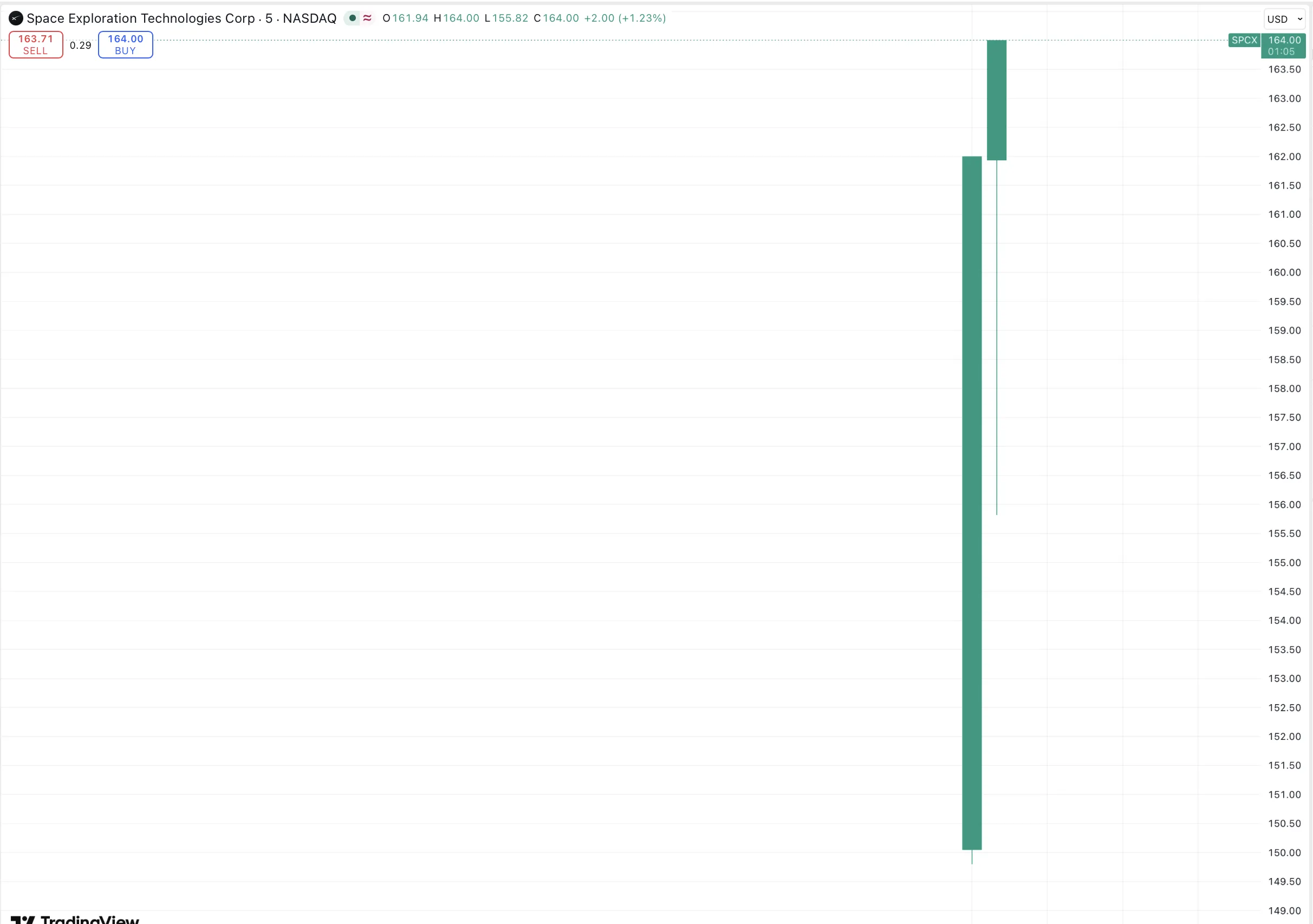
Task: Click the 164.00 BUY button
Action: pos(125,44)
